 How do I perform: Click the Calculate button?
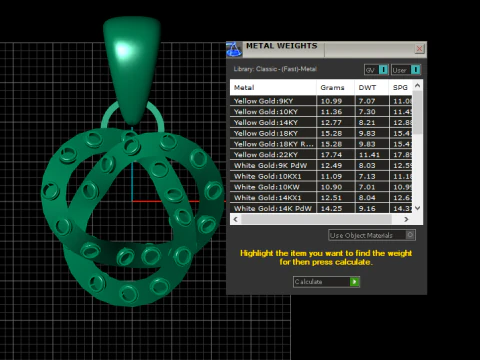point(326,282)
